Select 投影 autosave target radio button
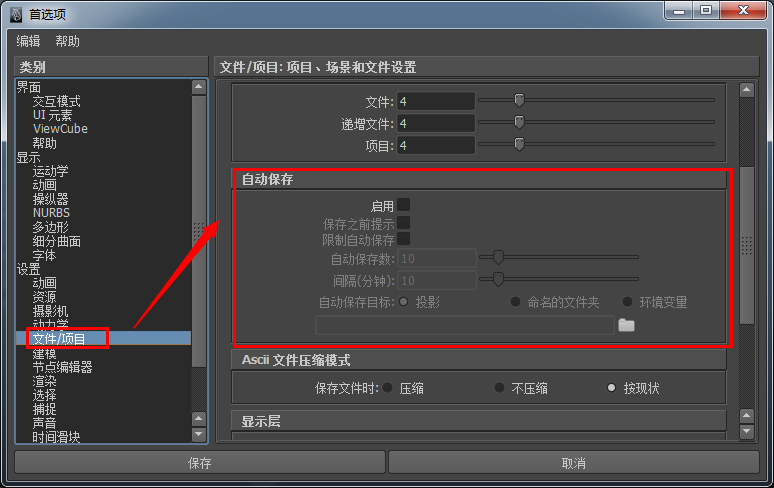This screenshot has height=488, width=774. coord(404,301)
